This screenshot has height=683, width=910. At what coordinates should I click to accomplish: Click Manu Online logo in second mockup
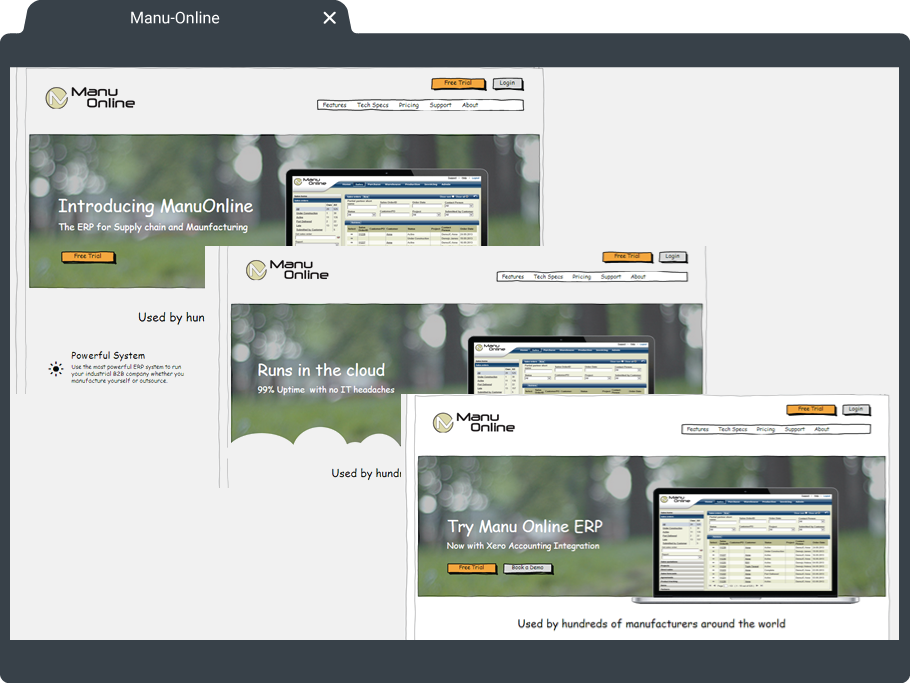click(287, 270)
